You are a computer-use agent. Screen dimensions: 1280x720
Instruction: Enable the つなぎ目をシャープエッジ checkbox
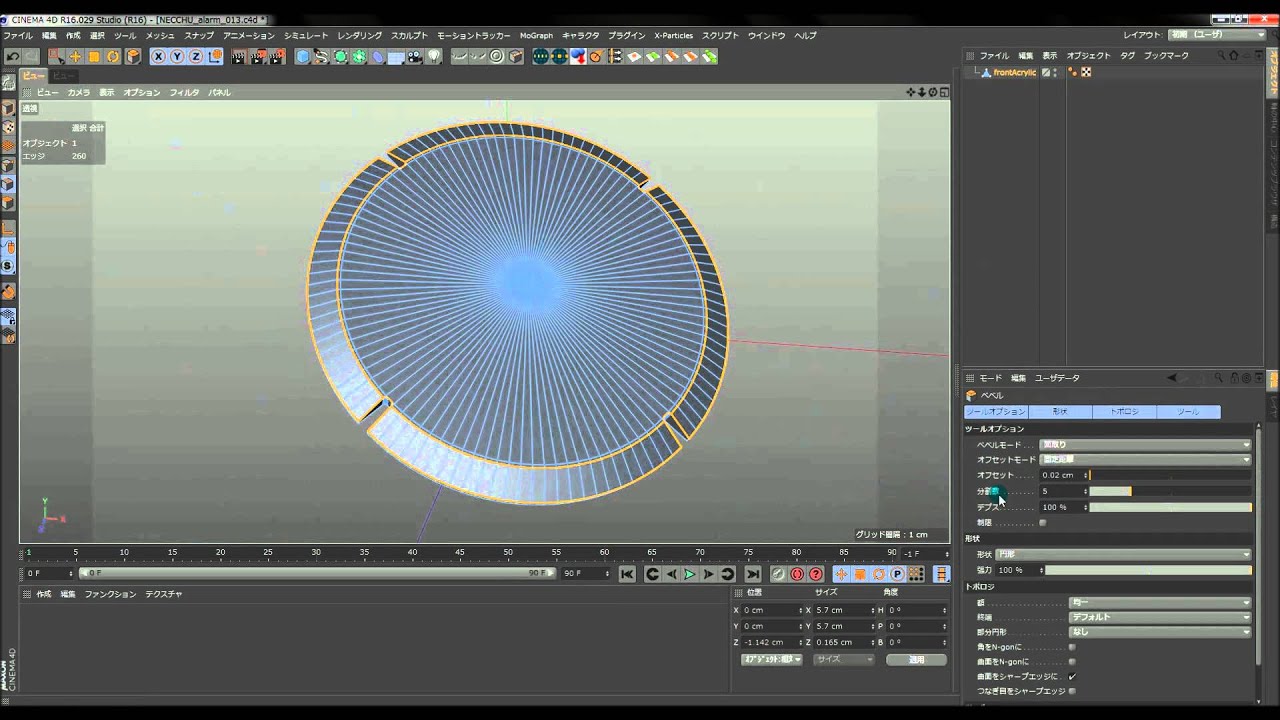[1072, 691]
